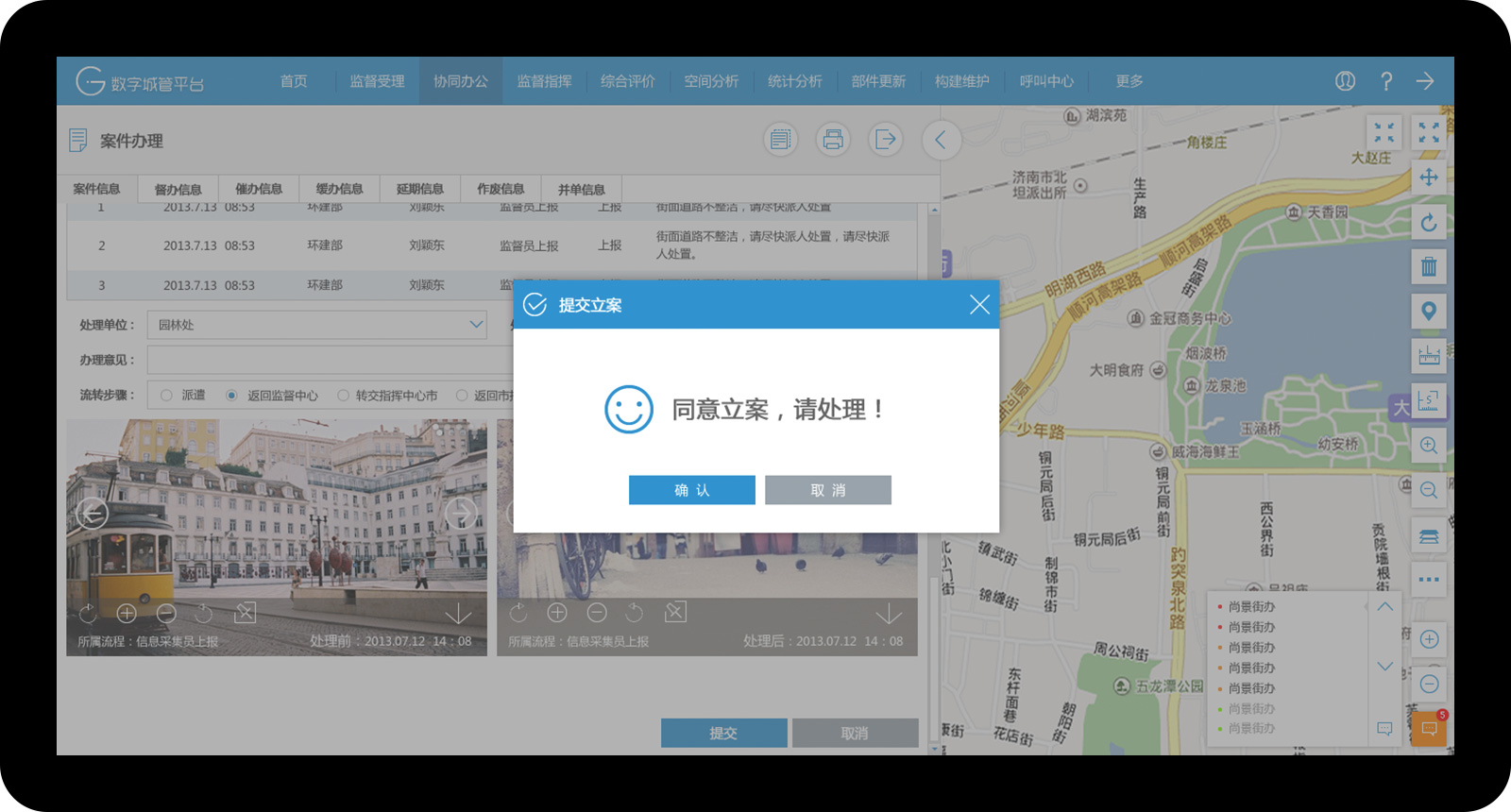The image size is (1511, 812).
Task: Click the circled minus map zoom button
Action: click(1430, 685)
